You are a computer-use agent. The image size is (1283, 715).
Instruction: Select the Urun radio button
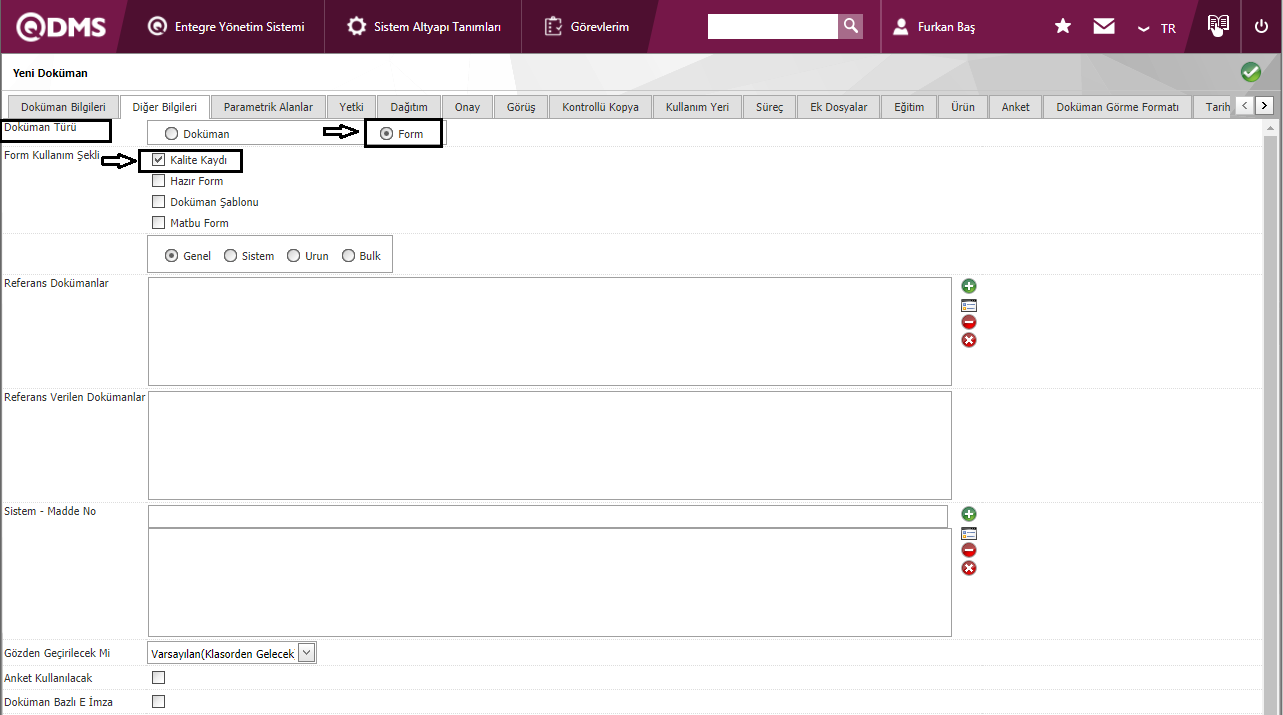[294, 256]
